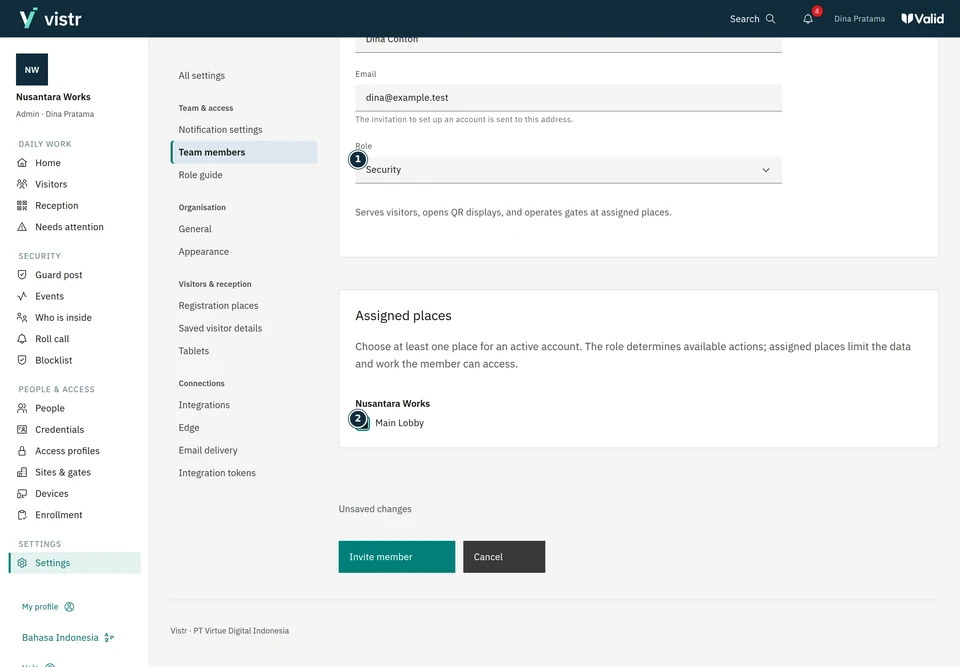Click the Reception QR icon

tap(22, 206)
